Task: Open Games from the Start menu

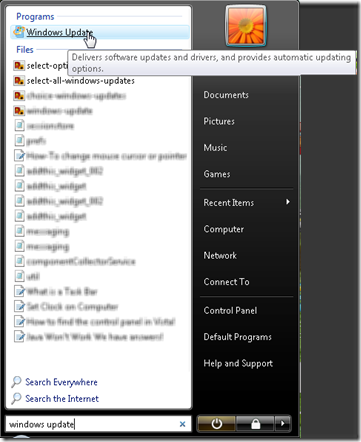Action: pyautogui.click(x=217, y=174)
